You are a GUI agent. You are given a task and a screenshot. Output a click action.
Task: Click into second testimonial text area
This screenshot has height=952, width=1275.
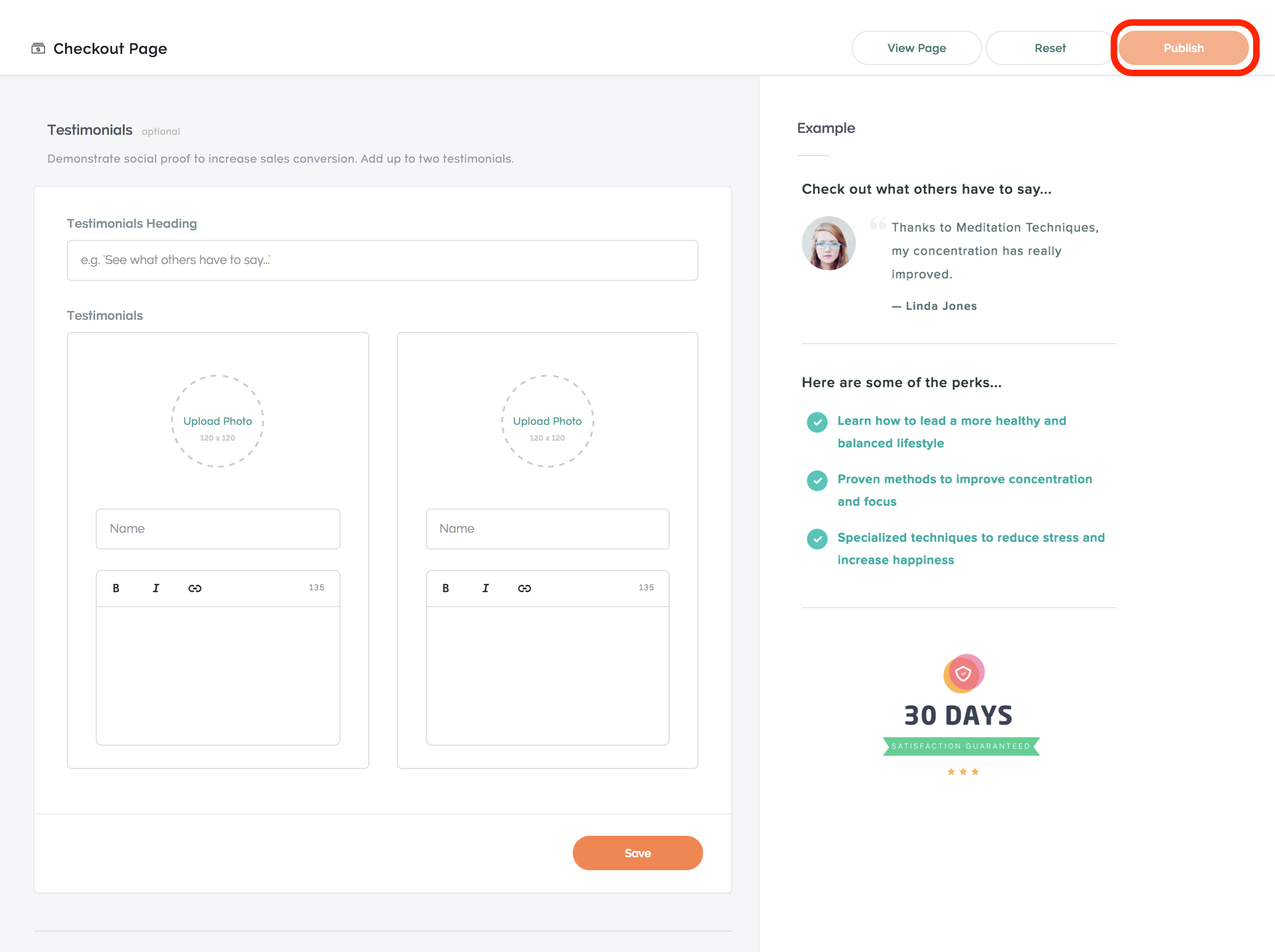[548, 675]
